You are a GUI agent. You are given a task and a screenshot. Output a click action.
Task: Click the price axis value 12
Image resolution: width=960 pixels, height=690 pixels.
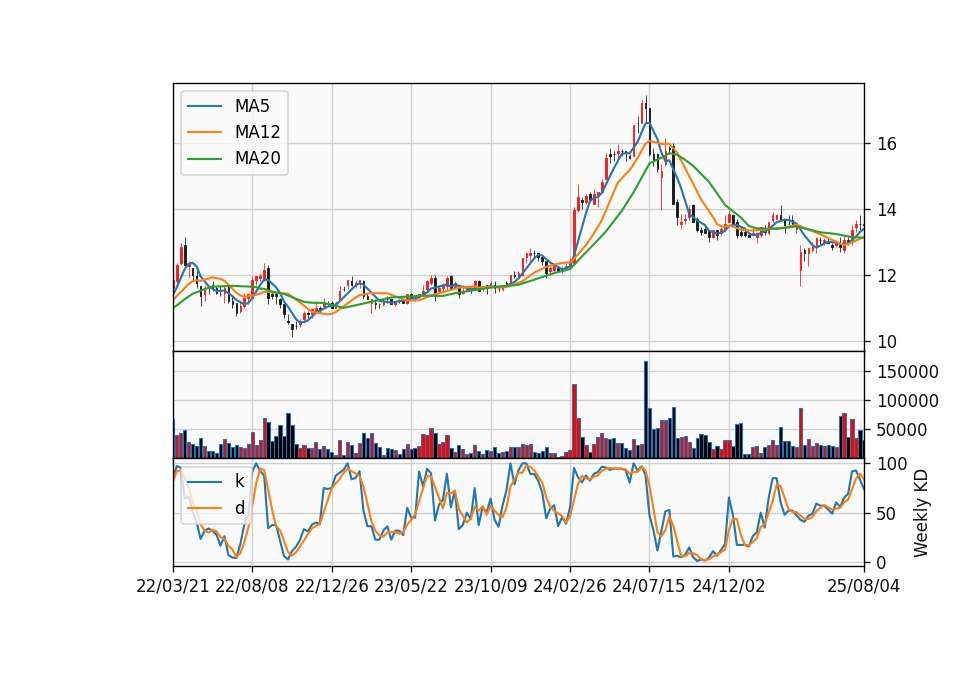(887, 276)
